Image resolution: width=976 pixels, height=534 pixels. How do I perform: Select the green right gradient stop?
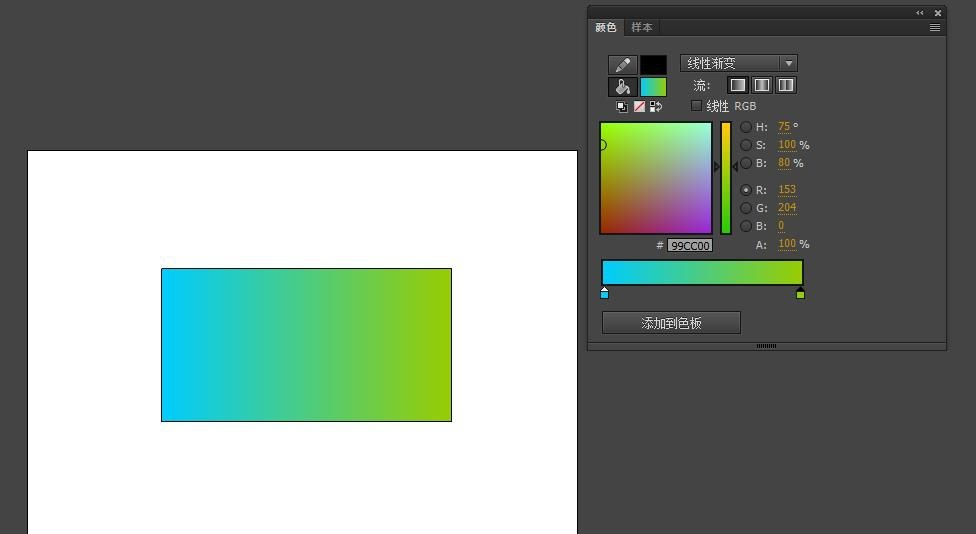(800, 293)
